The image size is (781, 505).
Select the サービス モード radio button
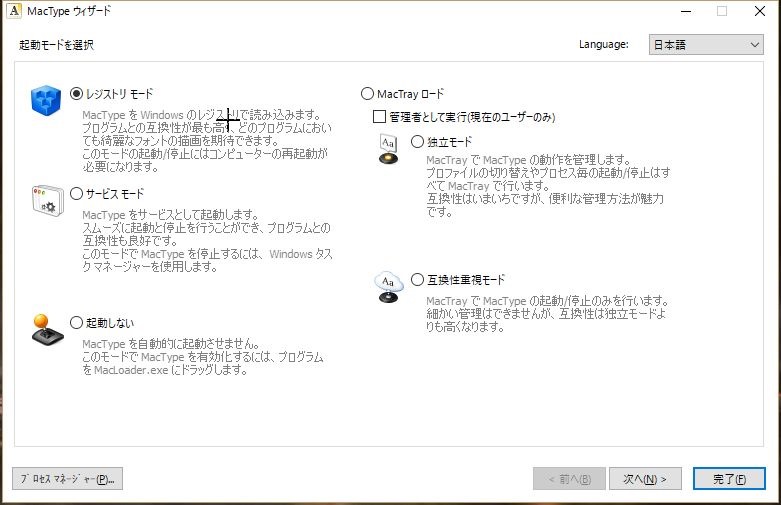[x=76, y=194]
